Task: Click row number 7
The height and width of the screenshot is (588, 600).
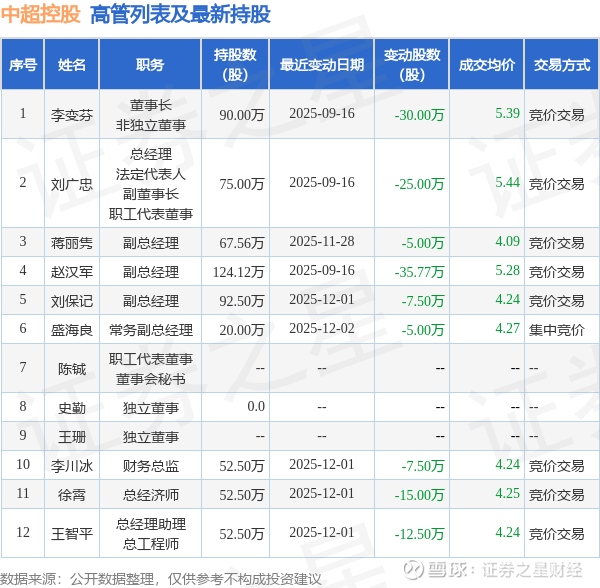Action: (x=23, y=367)
